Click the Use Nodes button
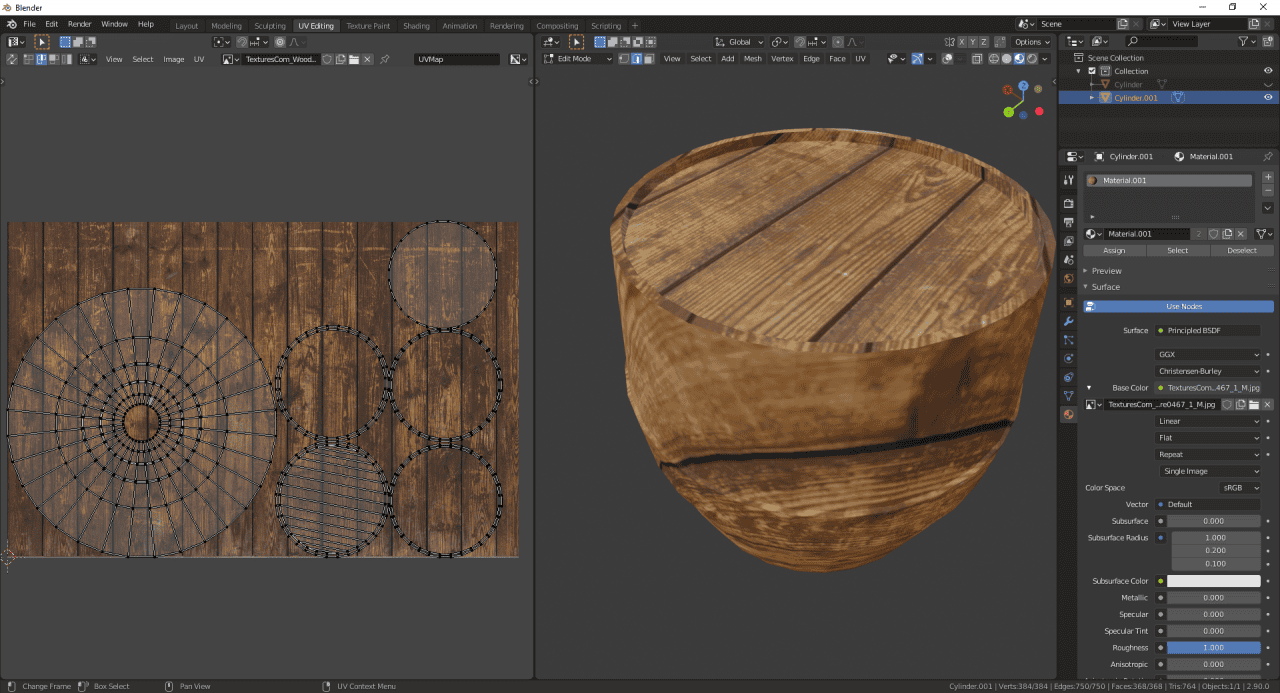The height and width of the screenshot is (693, 1280). (x=1186, y=306)
